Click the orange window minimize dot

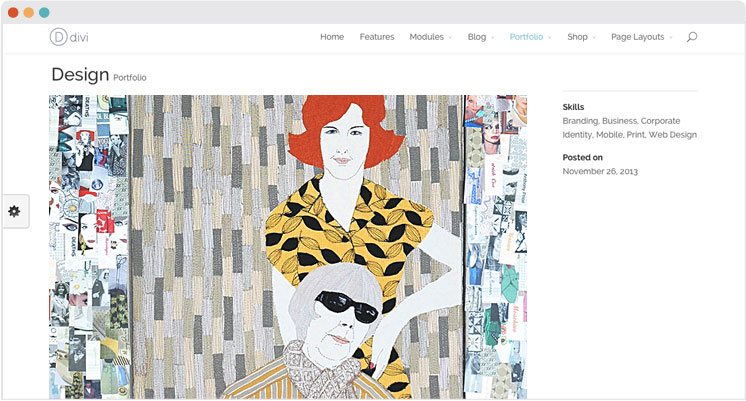tap(29, 12)
